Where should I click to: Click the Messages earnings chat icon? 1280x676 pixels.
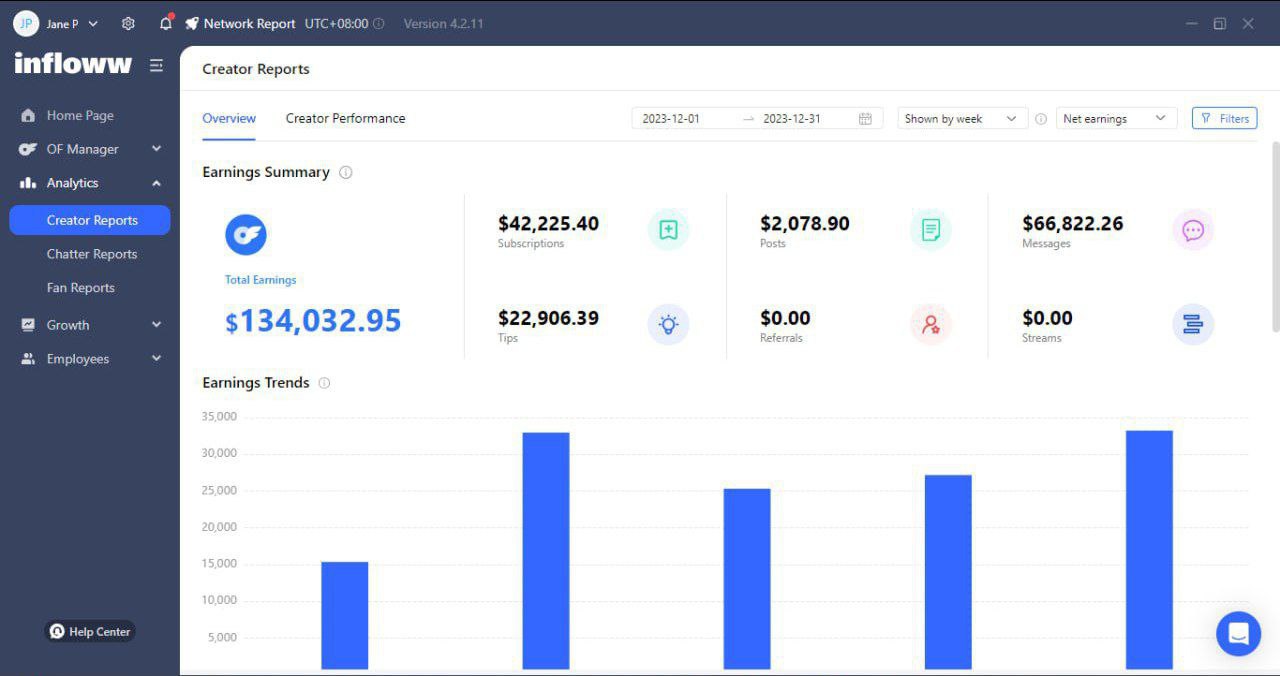pyautogui.click(x=1193, y=230)
